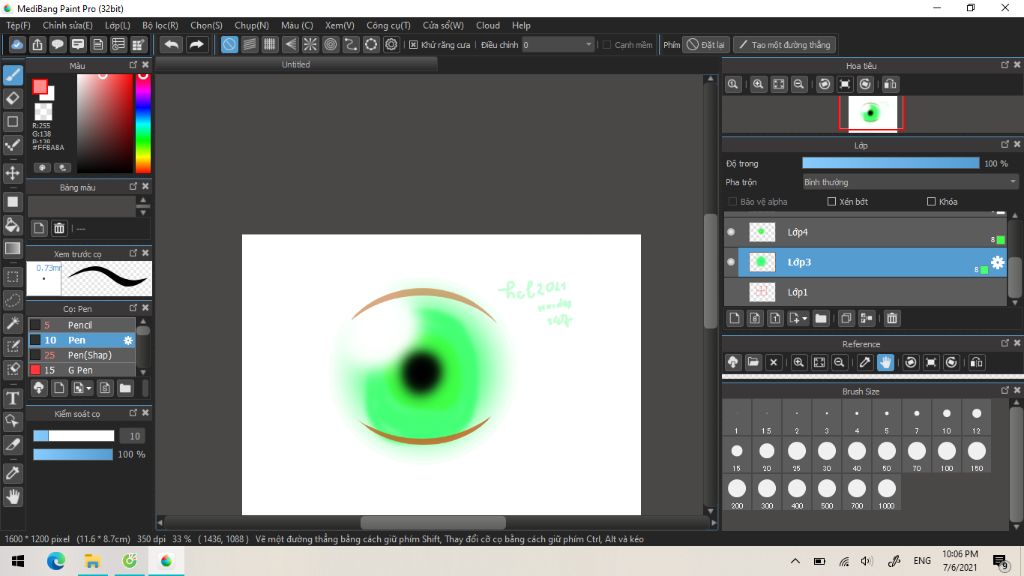Click the cloud save icon
This screenshot has width=1024, height=576.
pyautogui.click(x=17, y=44)
